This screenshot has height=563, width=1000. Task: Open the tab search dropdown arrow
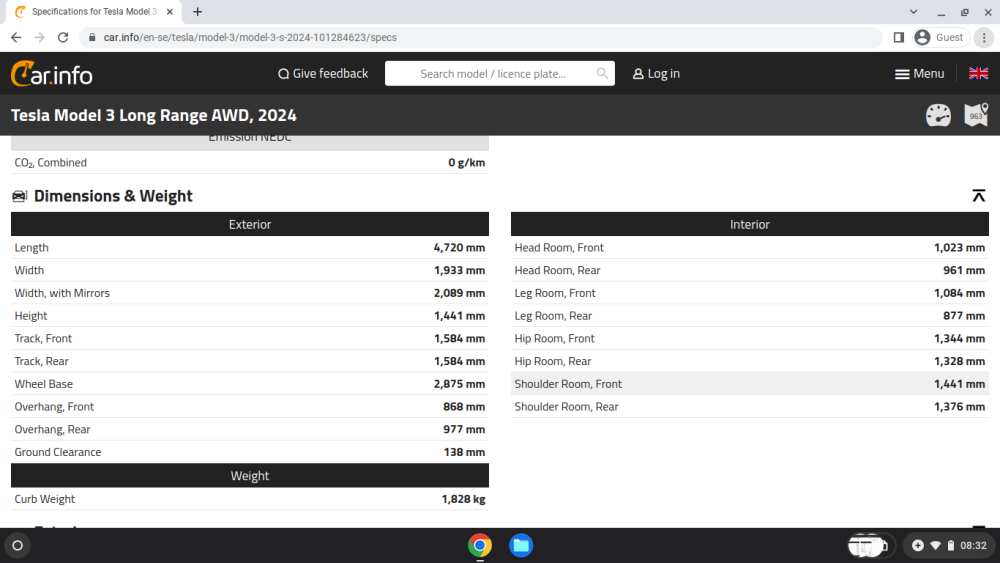coord(913,11)
